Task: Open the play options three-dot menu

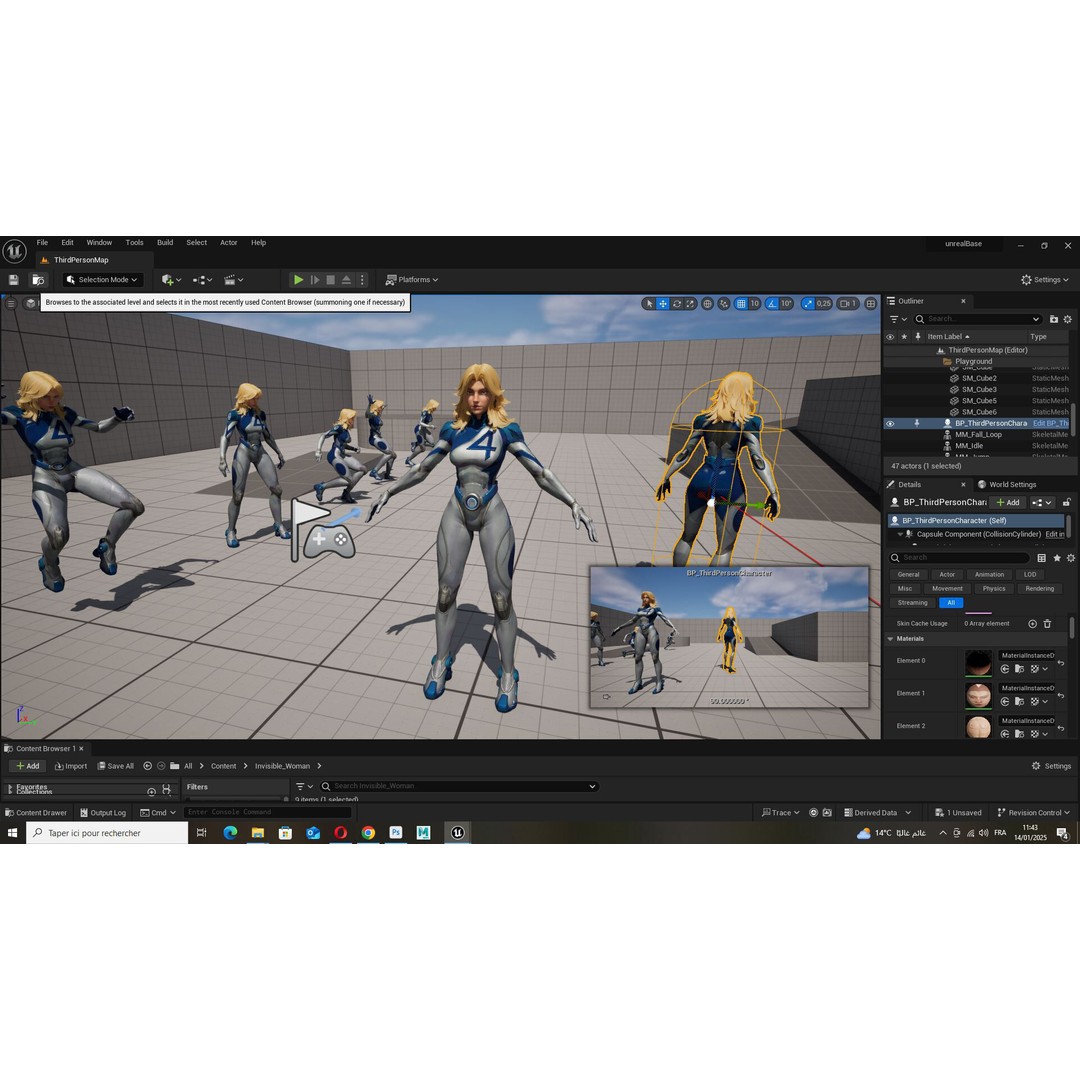Action: tap(362, 280)
